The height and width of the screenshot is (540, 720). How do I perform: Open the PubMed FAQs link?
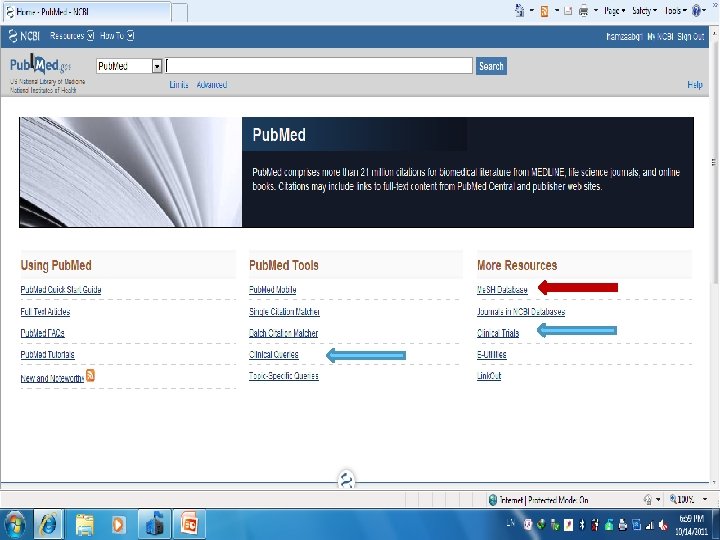(x=42, y=333)
